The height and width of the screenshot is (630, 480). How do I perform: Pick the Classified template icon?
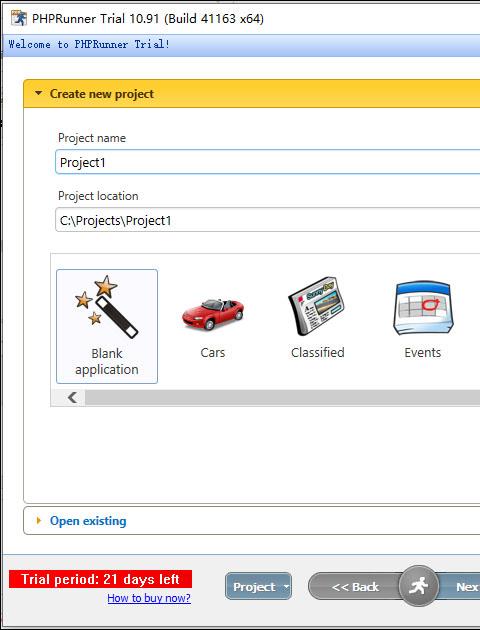[317, 317]
